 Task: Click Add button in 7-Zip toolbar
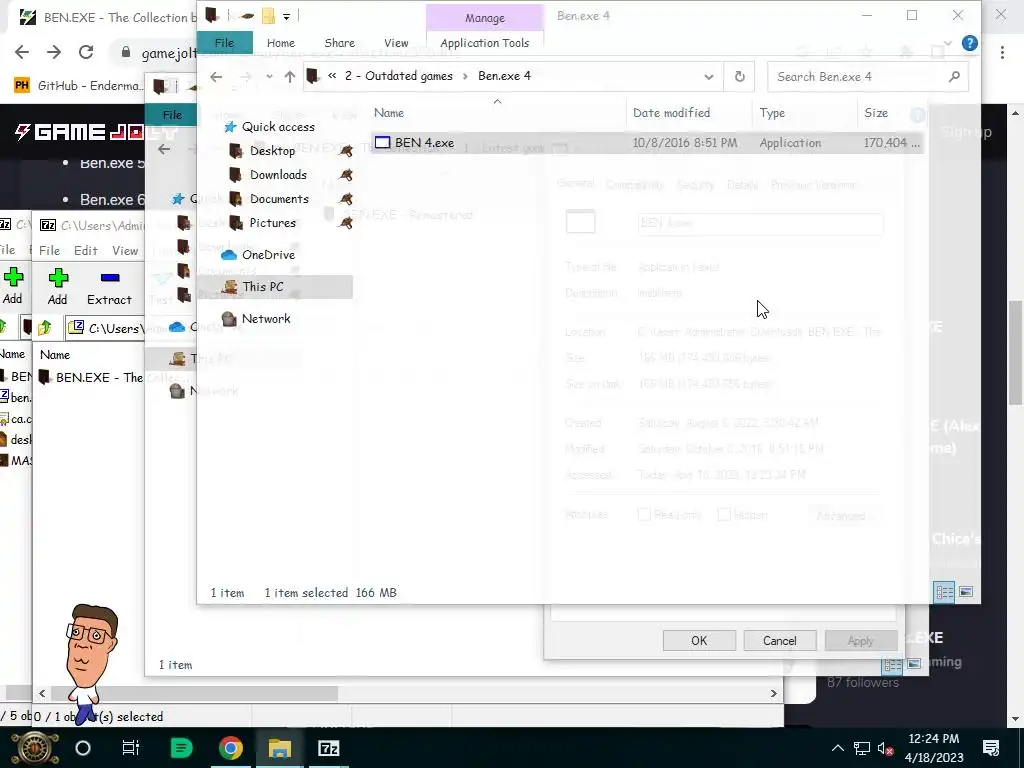pyautogui.click(x=57, y=287)
